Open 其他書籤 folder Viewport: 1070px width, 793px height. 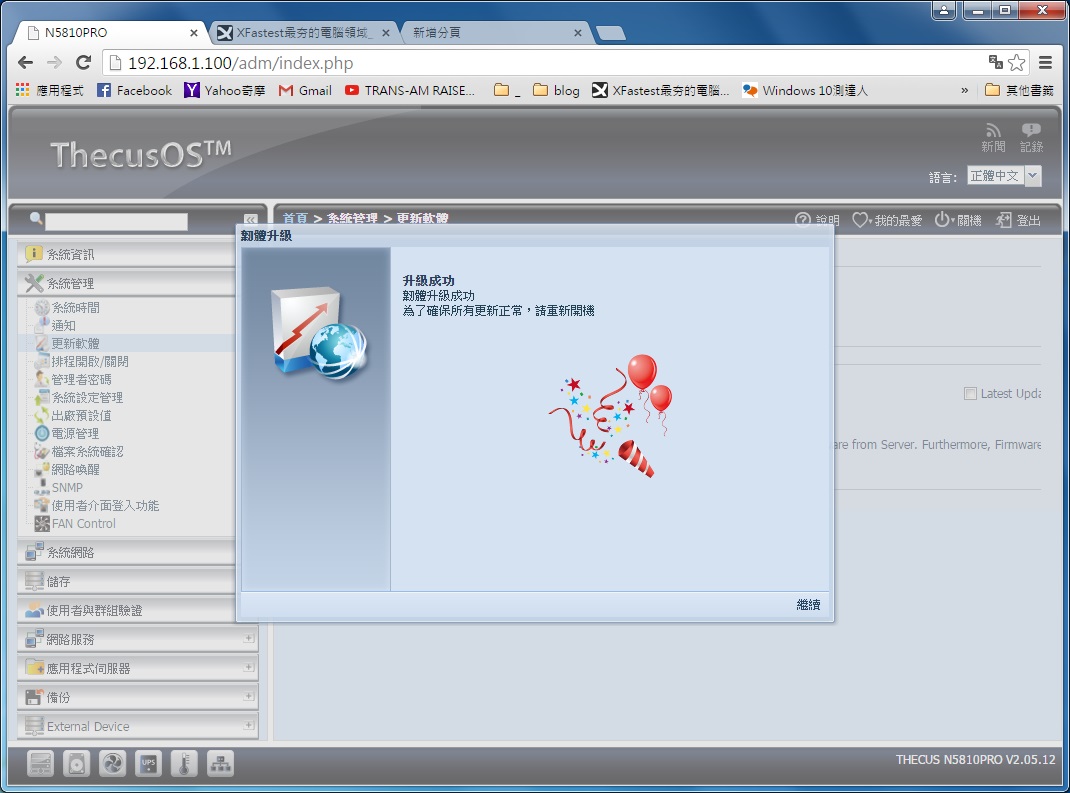pyautogui.click(x=1020, y=90)
